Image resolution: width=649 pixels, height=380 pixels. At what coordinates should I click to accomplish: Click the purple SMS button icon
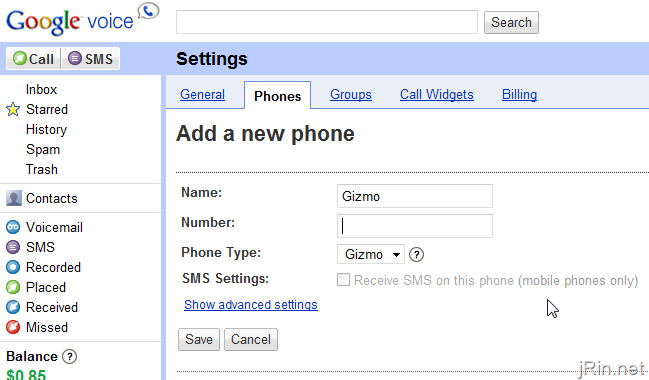[x=75, y=58]
